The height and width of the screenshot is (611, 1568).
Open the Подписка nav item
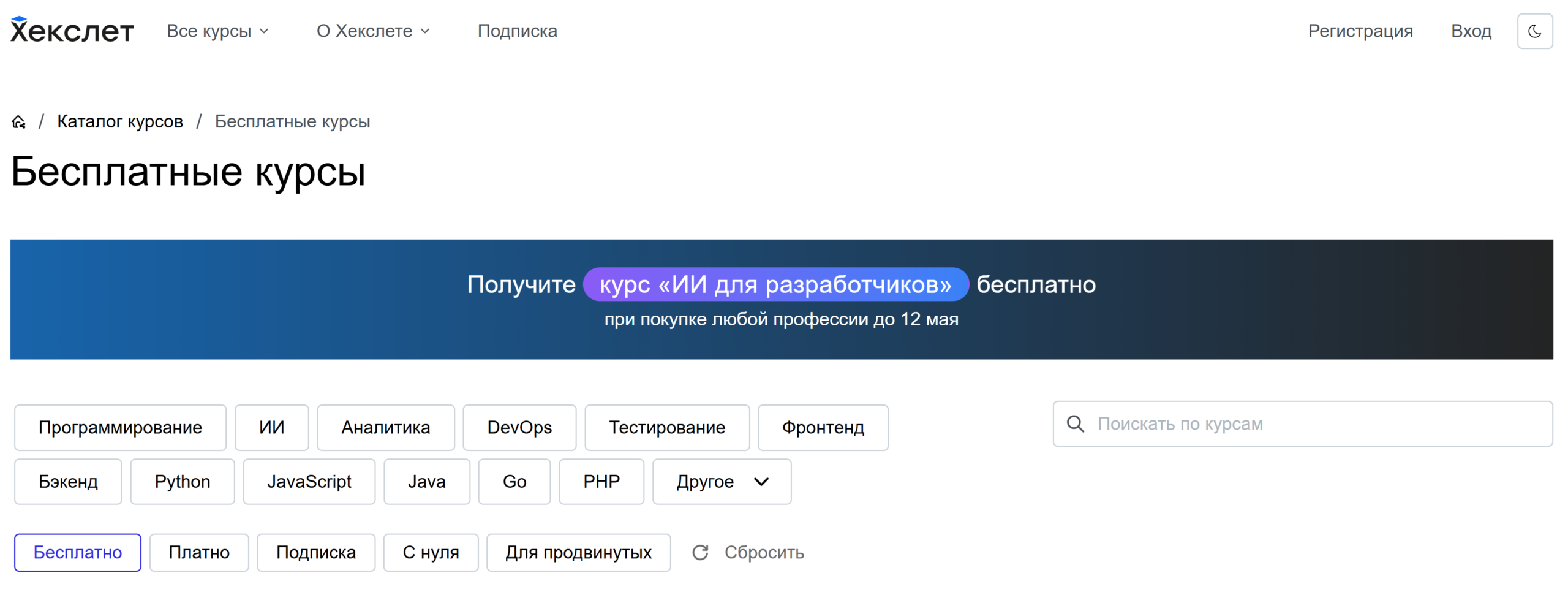[517, 31]
